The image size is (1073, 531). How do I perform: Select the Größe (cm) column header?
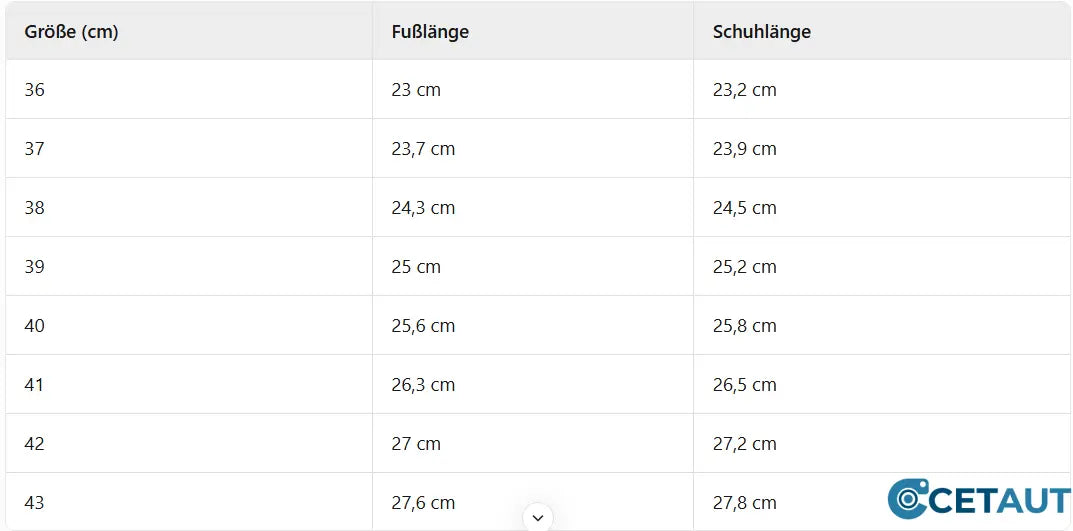72,32
